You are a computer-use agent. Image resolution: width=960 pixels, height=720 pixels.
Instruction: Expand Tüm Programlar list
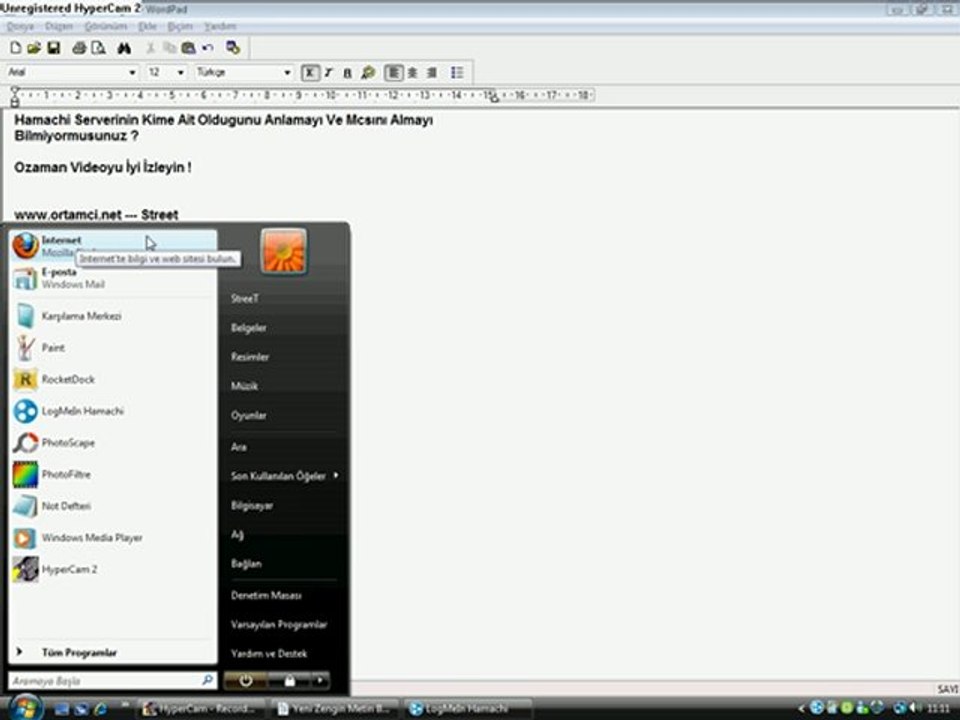tap(114, 653)
